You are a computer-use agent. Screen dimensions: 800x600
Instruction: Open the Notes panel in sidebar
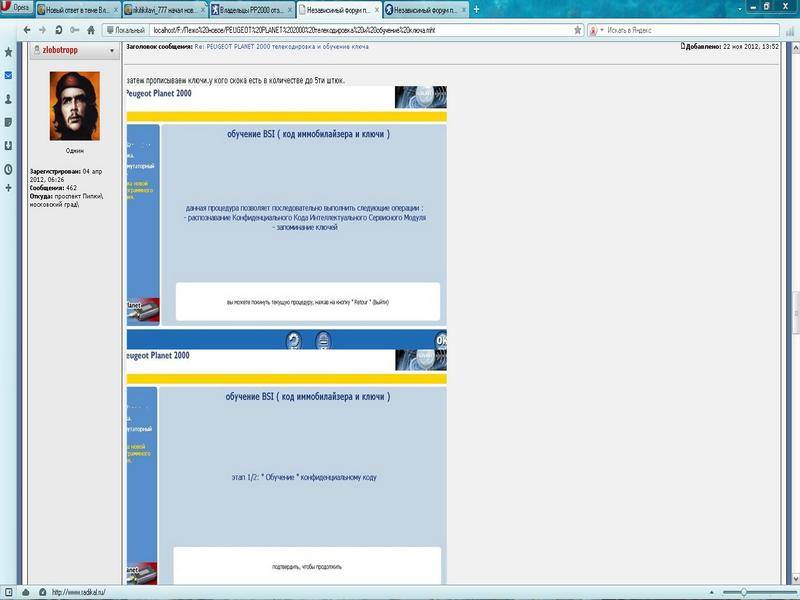pos(9,122)
